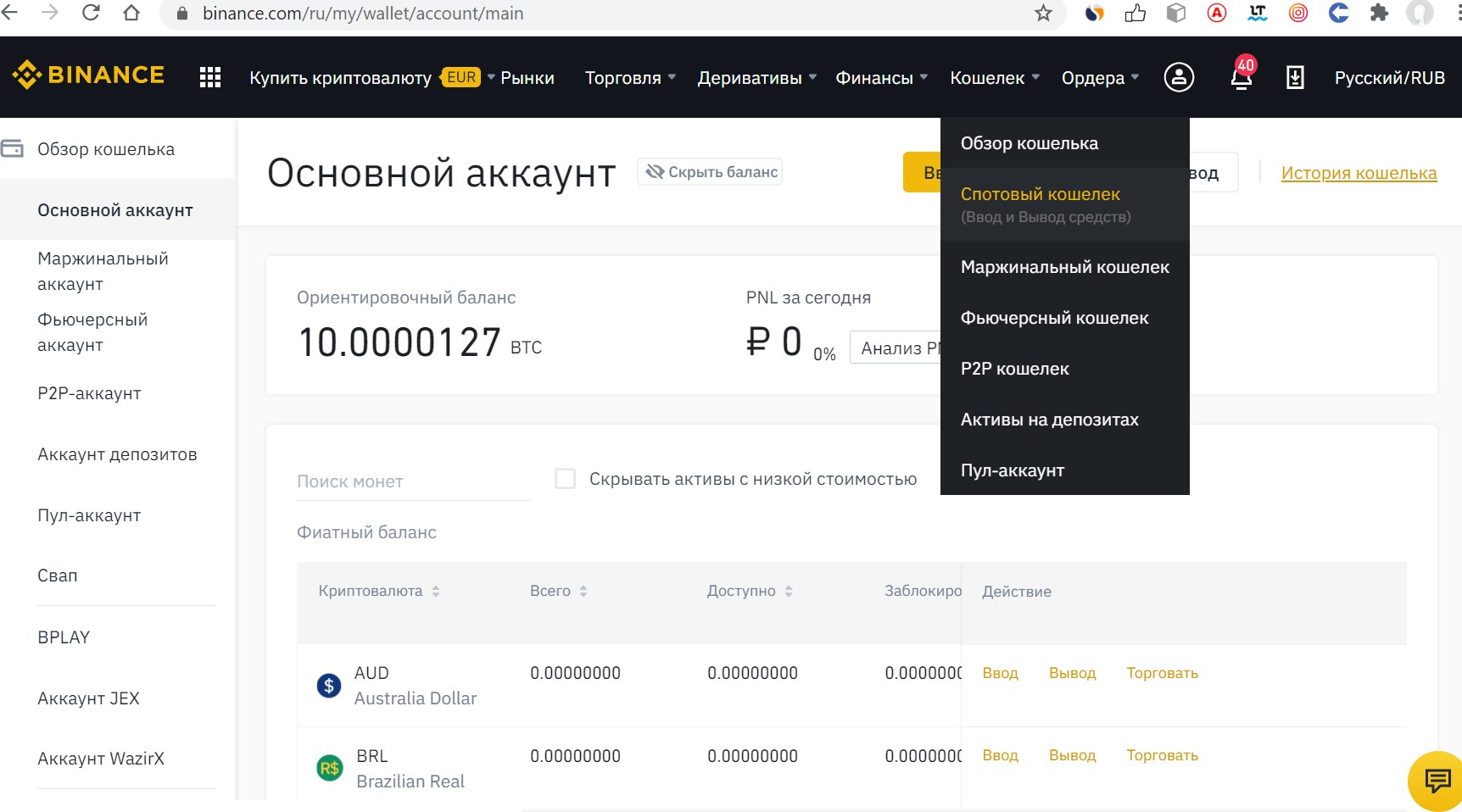
Task: Click the cube extension icon
Action: (x=1176, y=13)
